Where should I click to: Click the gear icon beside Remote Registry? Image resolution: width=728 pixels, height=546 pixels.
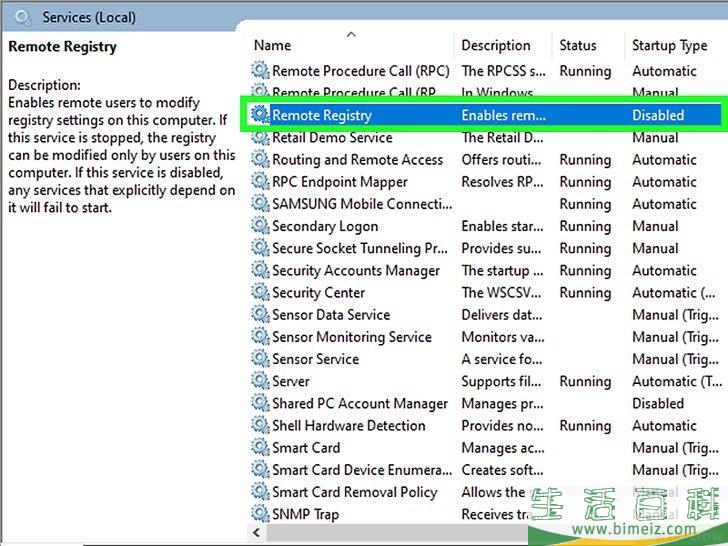coord(260,115)
